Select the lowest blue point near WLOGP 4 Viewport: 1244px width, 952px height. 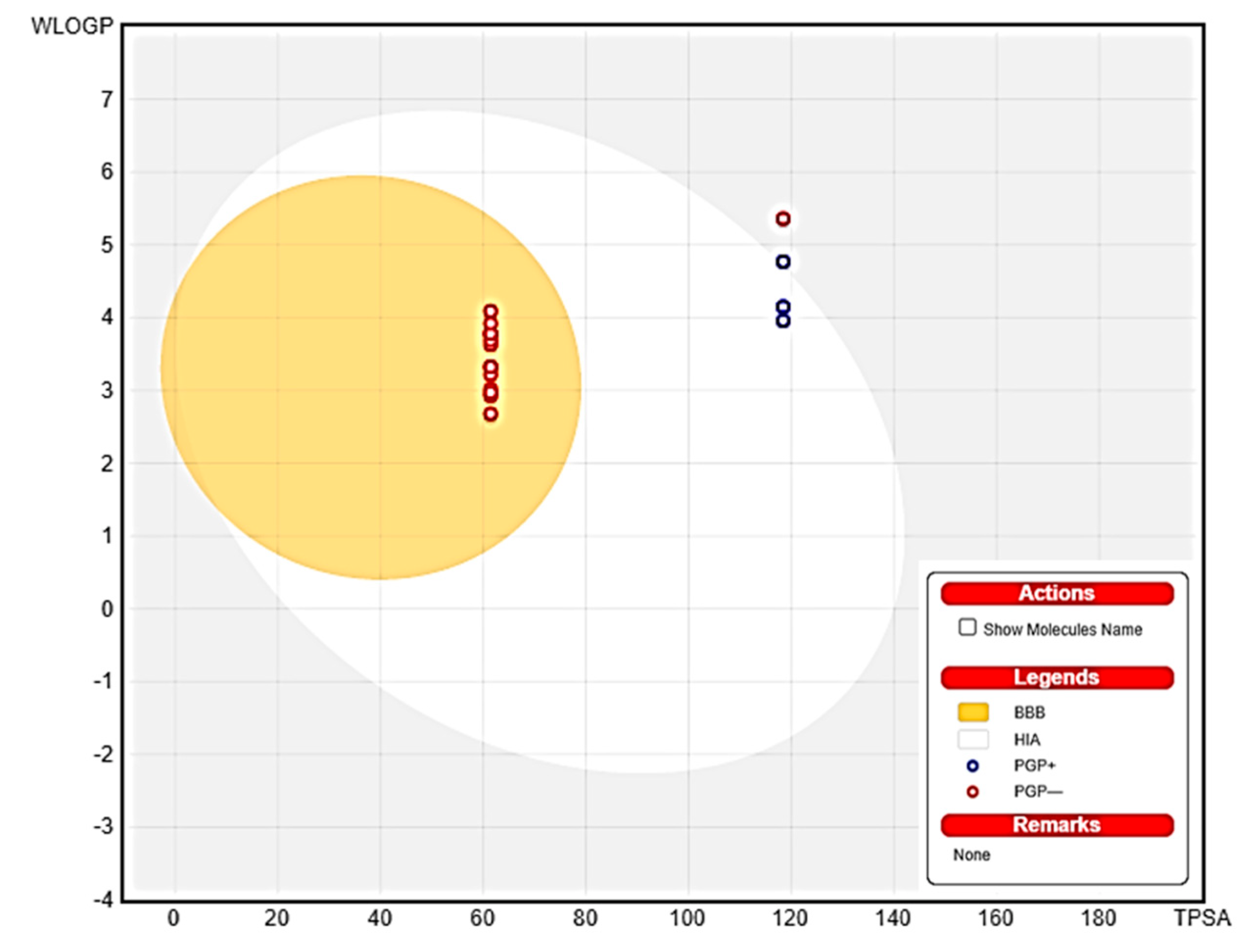point(783,321)
